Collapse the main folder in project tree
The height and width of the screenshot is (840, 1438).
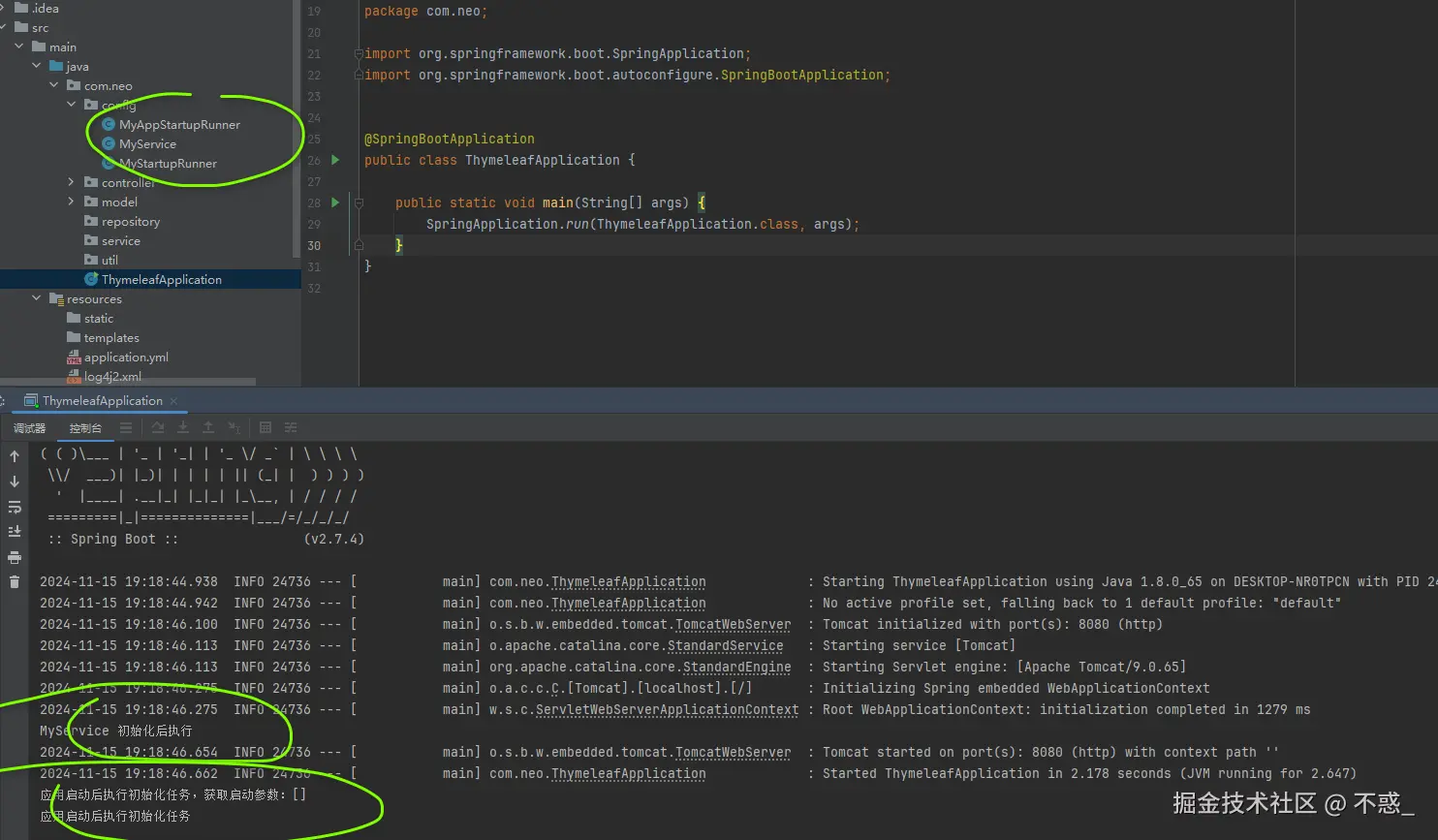coord(19,47)
